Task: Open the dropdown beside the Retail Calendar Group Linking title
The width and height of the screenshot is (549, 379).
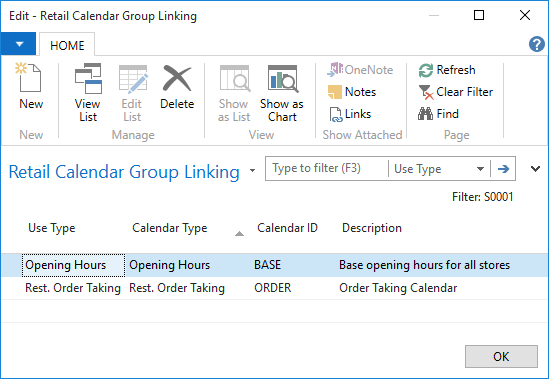Action: click(x=252, y=171)
